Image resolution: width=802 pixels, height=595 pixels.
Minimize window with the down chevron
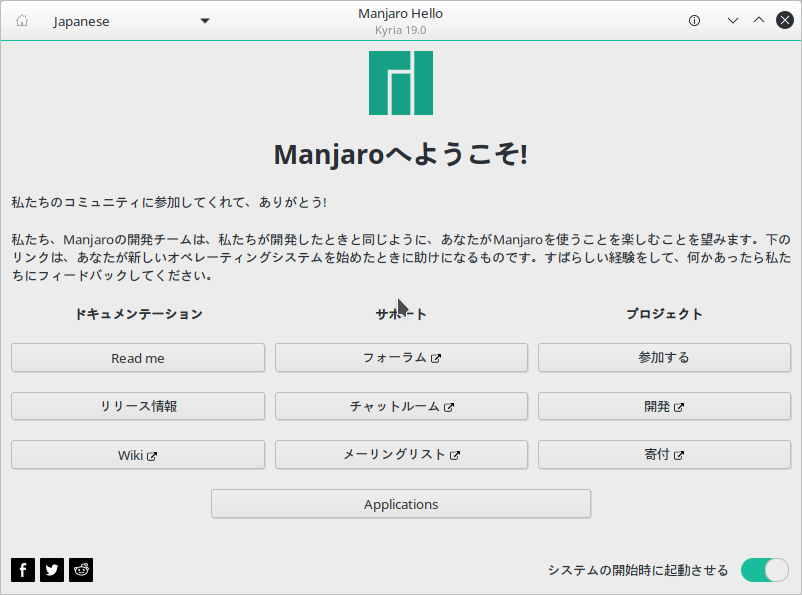pos(733,20)
